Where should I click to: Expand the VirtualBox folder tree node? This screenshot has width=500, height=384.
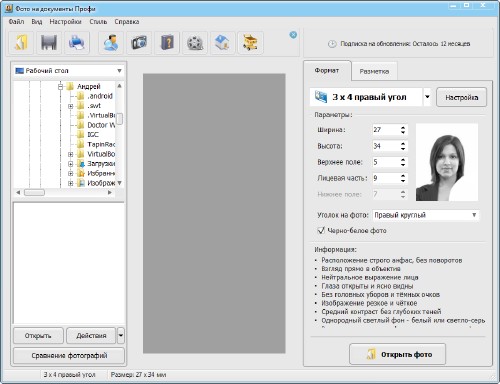[x=70, y=154]
